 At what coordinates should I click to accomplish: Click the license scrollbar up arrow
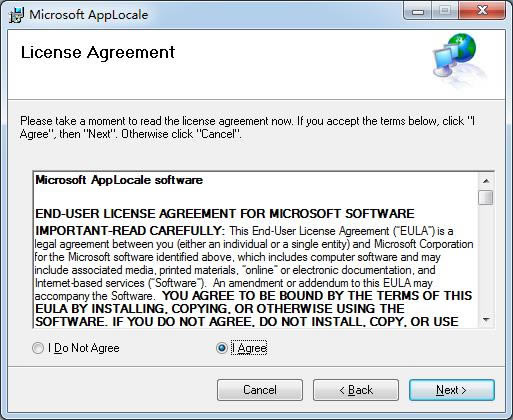(x=486, y=181)
